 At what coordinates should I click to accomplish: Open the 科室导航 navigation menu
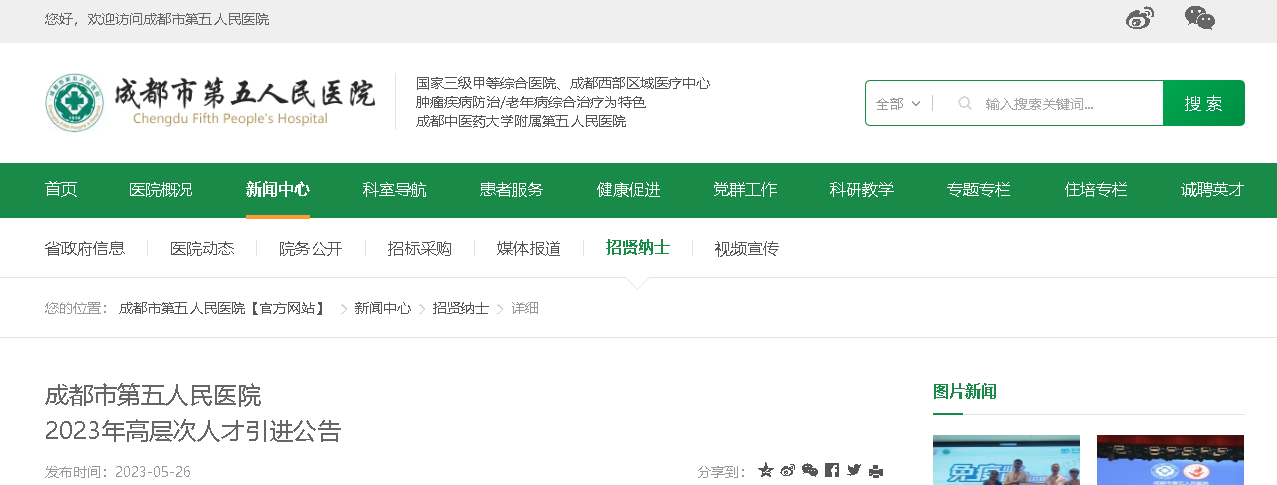tap(394, 190)
